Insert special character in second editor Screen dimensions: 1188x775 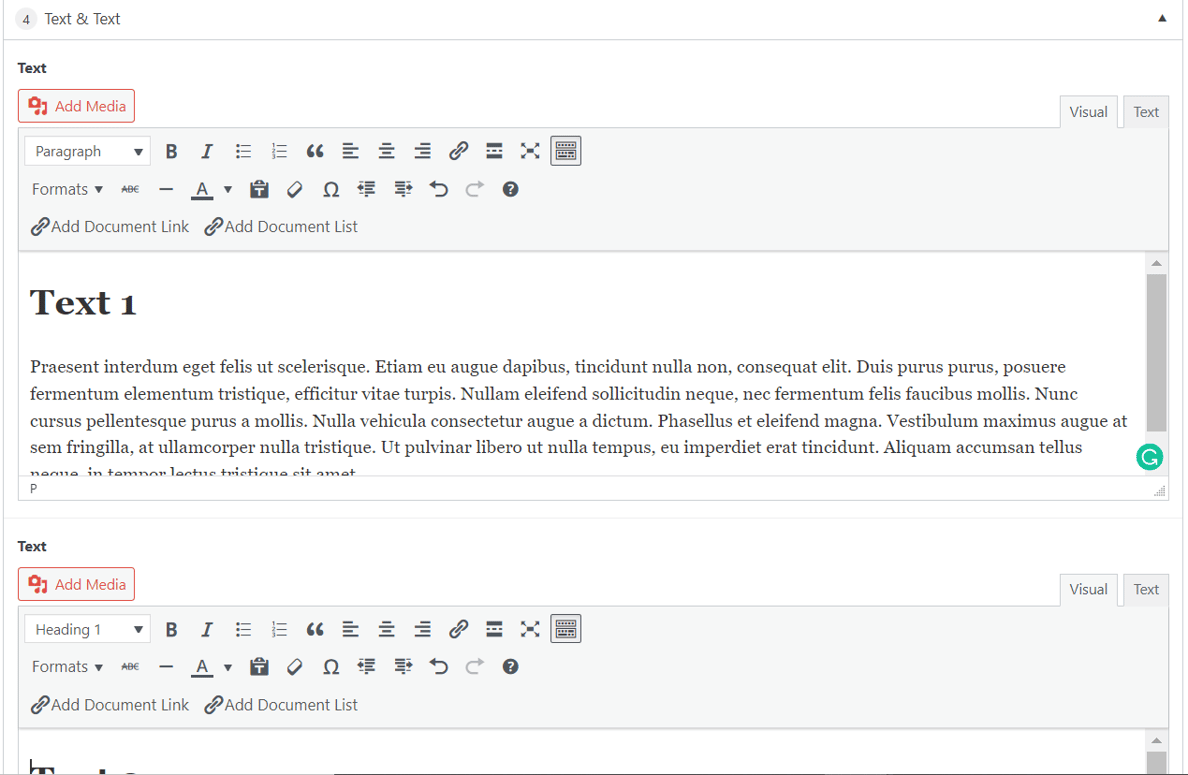click(330, 667)
